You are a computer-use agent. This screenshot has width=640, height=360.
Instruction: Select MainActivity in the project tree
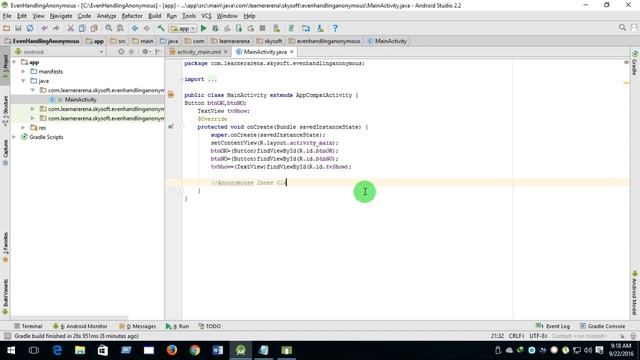80,100
